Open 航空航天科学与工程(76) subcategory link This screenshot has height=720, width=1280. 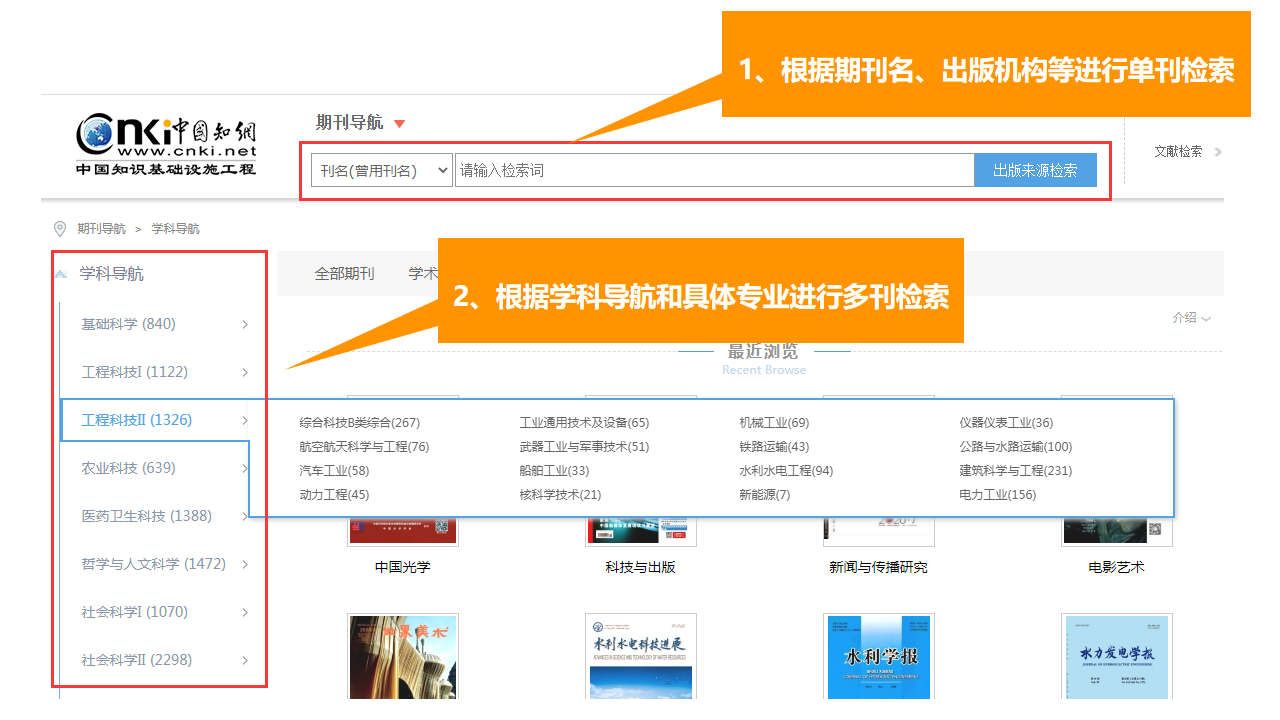tap(364, 447)
